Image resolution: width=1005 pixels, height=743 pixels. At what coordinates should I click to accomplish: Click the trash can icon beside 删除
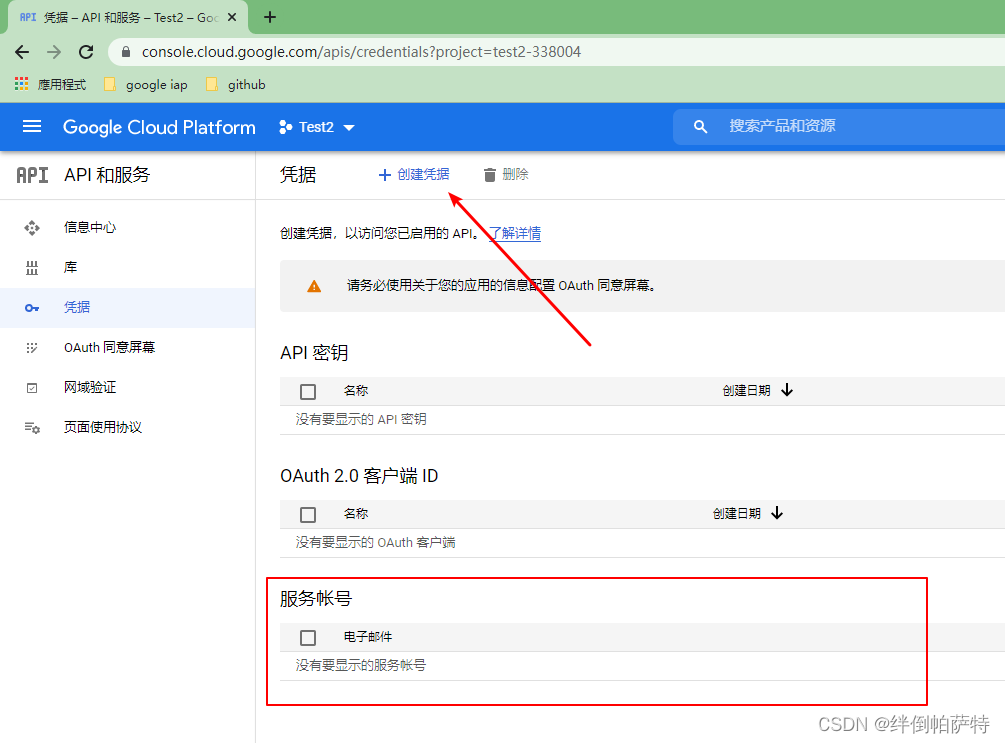[x=490, y=175]
